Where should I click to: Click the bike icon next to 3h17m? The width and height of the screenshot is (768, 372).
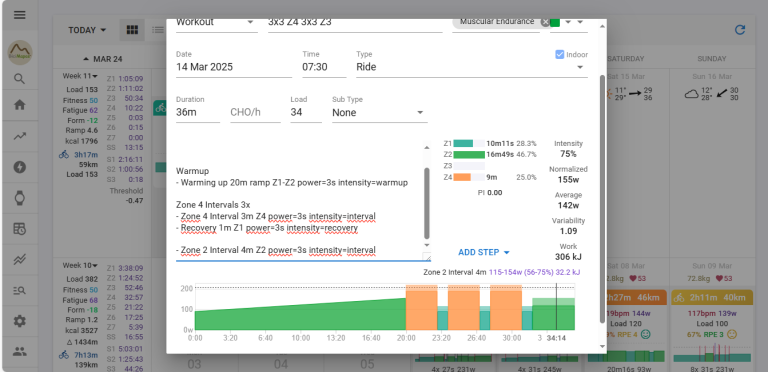[x=64, y=155]
